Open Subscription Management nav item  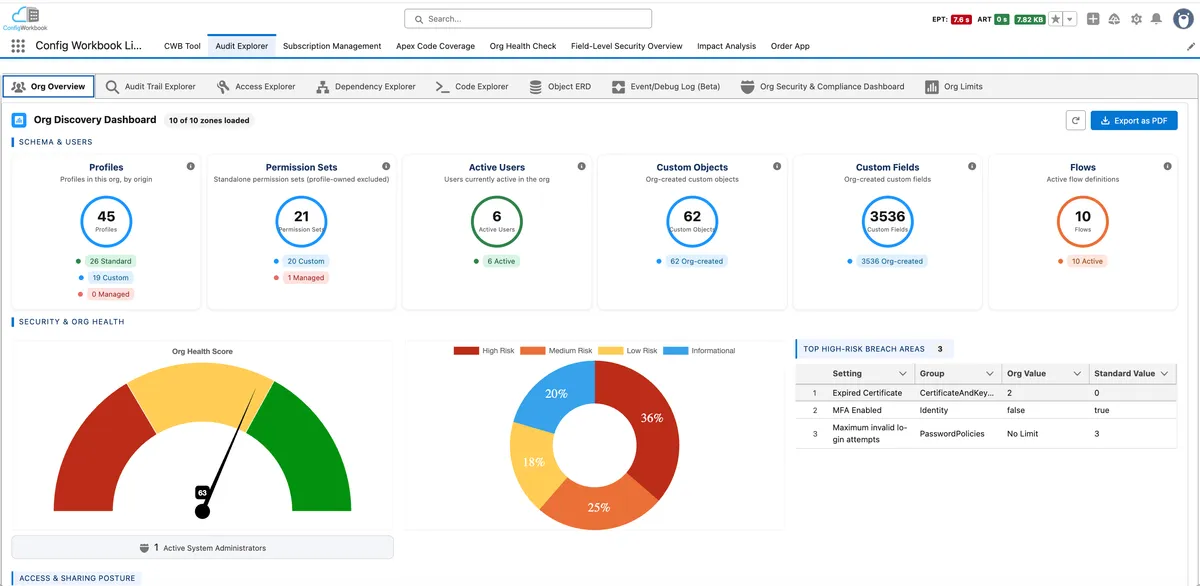(332, 46)
